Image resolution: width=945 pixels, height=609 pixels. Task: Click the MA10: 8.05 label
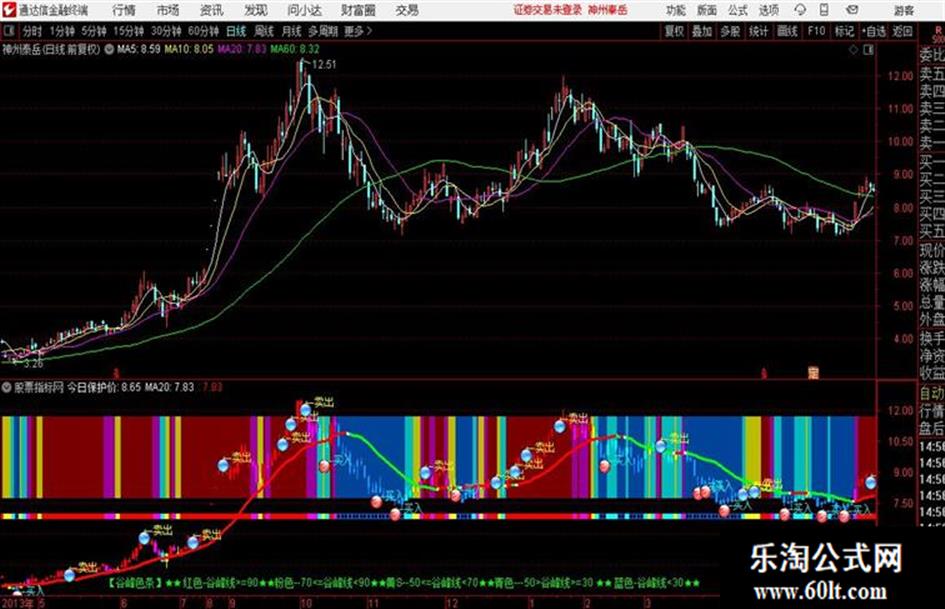189,49
